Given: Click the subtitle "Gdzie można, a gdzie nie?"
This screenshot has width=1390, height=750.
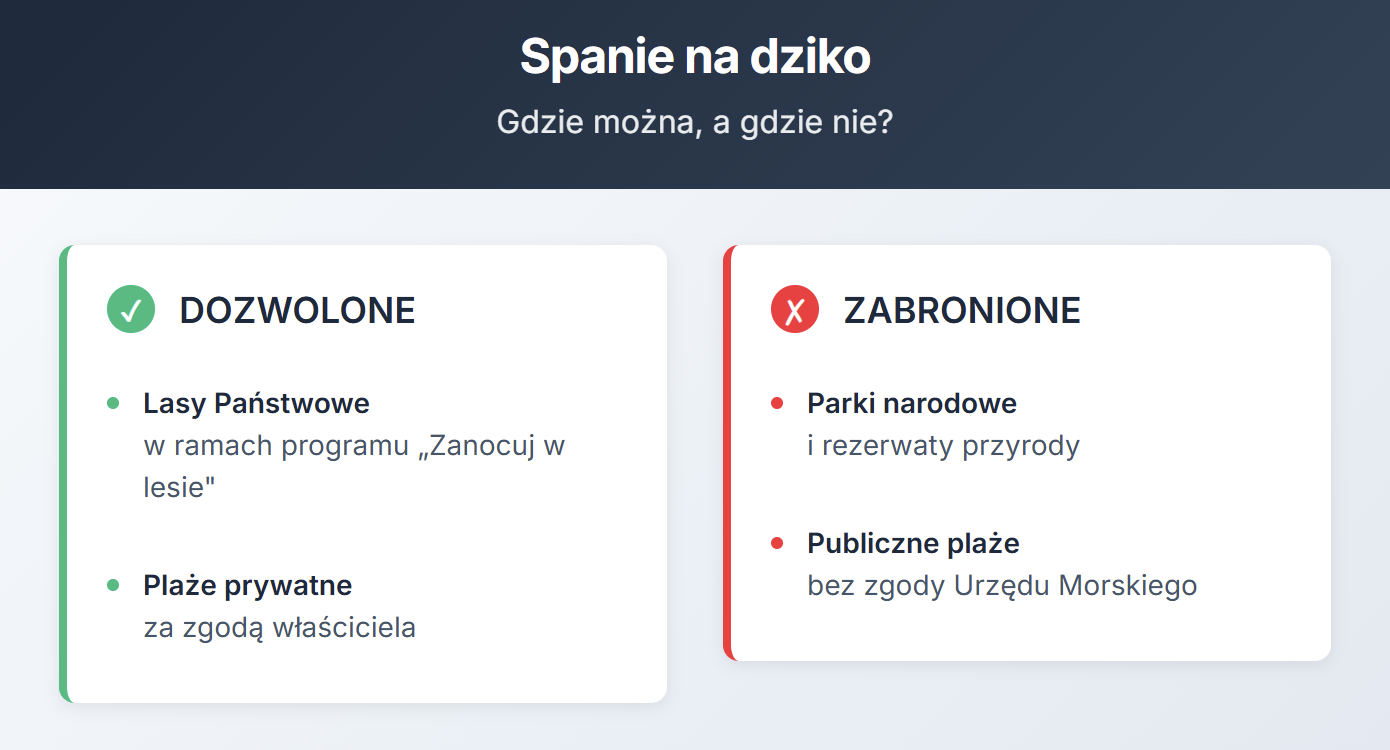Looking at the screenshot, I should (x=695, y=123).
